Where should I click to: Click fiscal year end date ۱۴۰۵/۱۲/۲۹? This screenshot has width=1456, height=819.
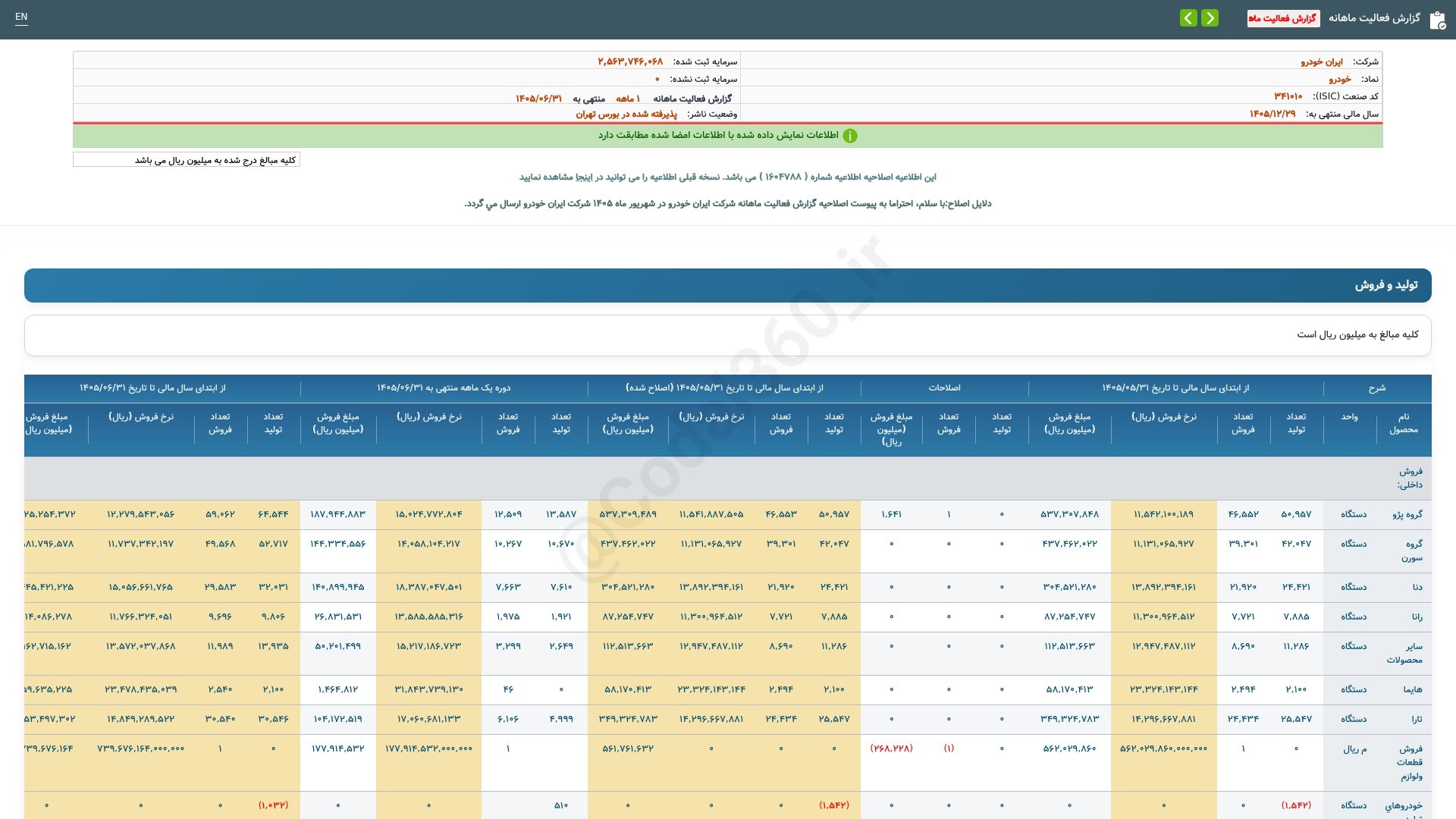pyautogui.click(x=1272, y=114)
